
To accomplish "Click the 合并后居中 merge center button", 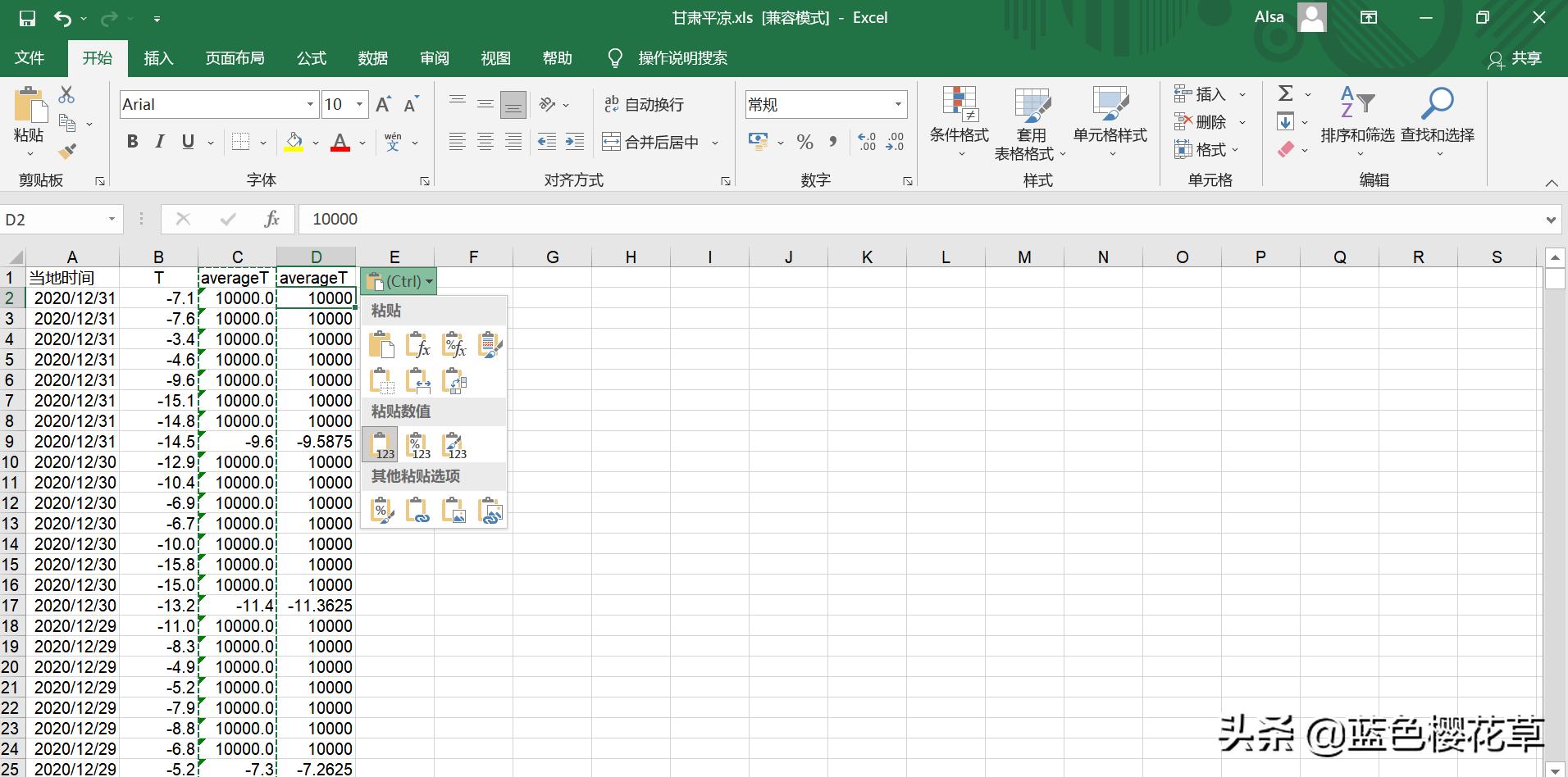I will (656, 141).
